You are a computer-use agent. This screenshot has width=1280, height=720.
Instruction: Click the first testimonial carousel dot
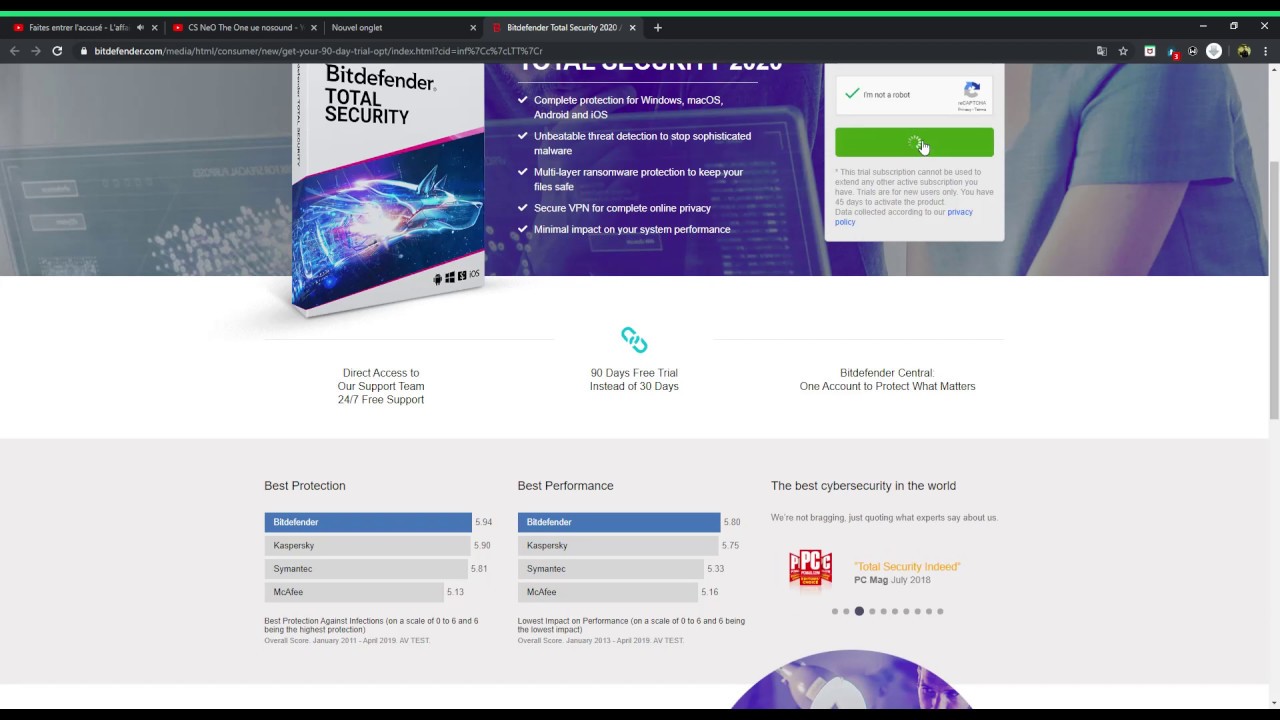coord(835,611)
